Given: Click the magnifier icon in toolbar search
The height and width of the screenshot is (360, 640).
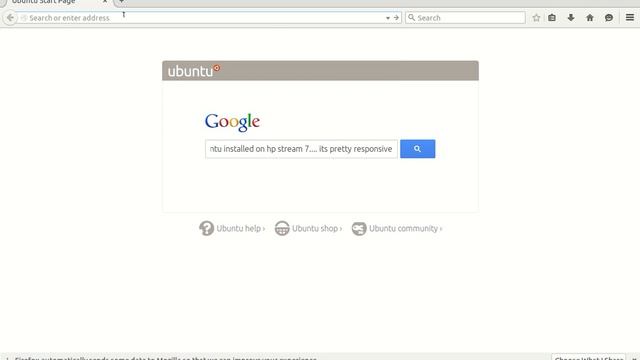Looking at the screenshot, I should (411, 18).
